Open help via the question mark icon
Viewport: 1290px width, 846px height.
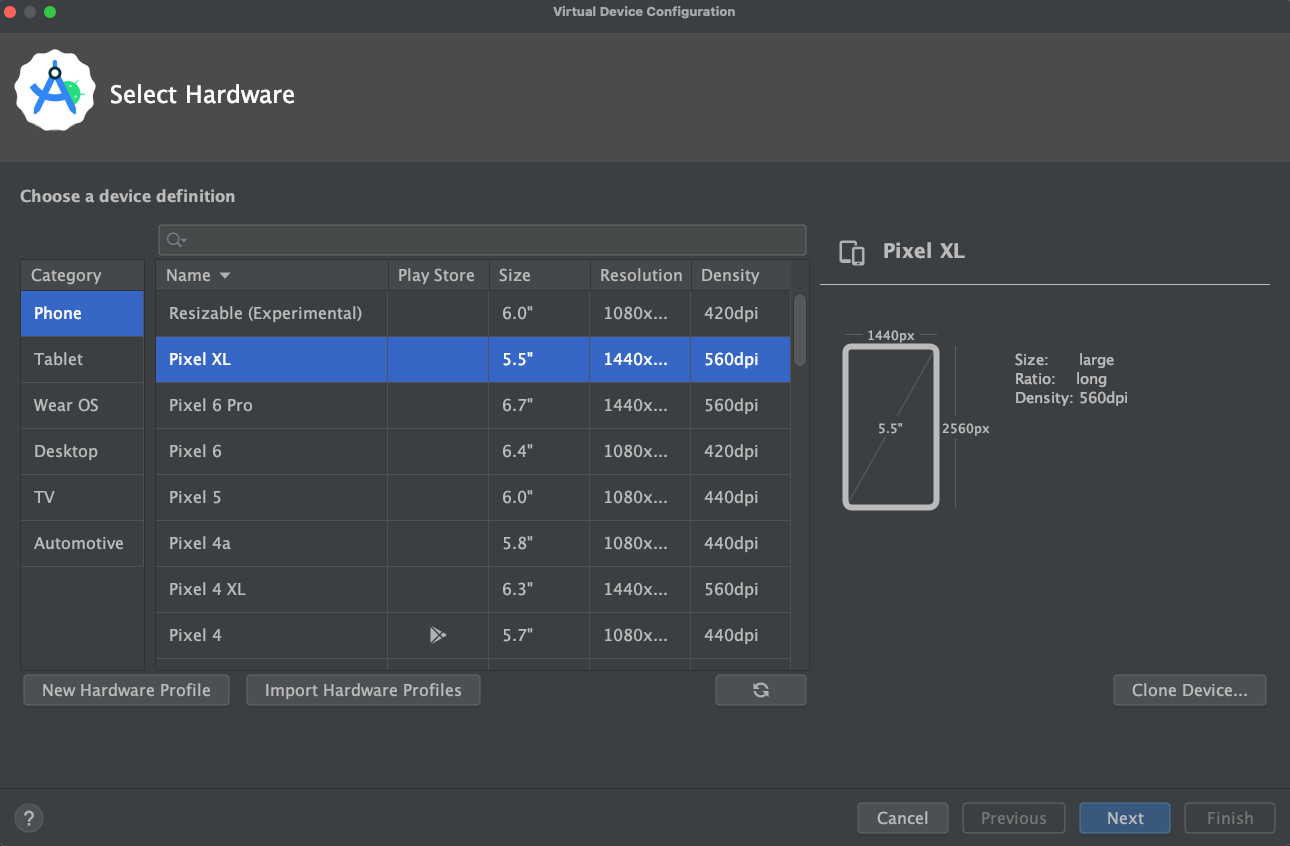(x=28, y=818)
